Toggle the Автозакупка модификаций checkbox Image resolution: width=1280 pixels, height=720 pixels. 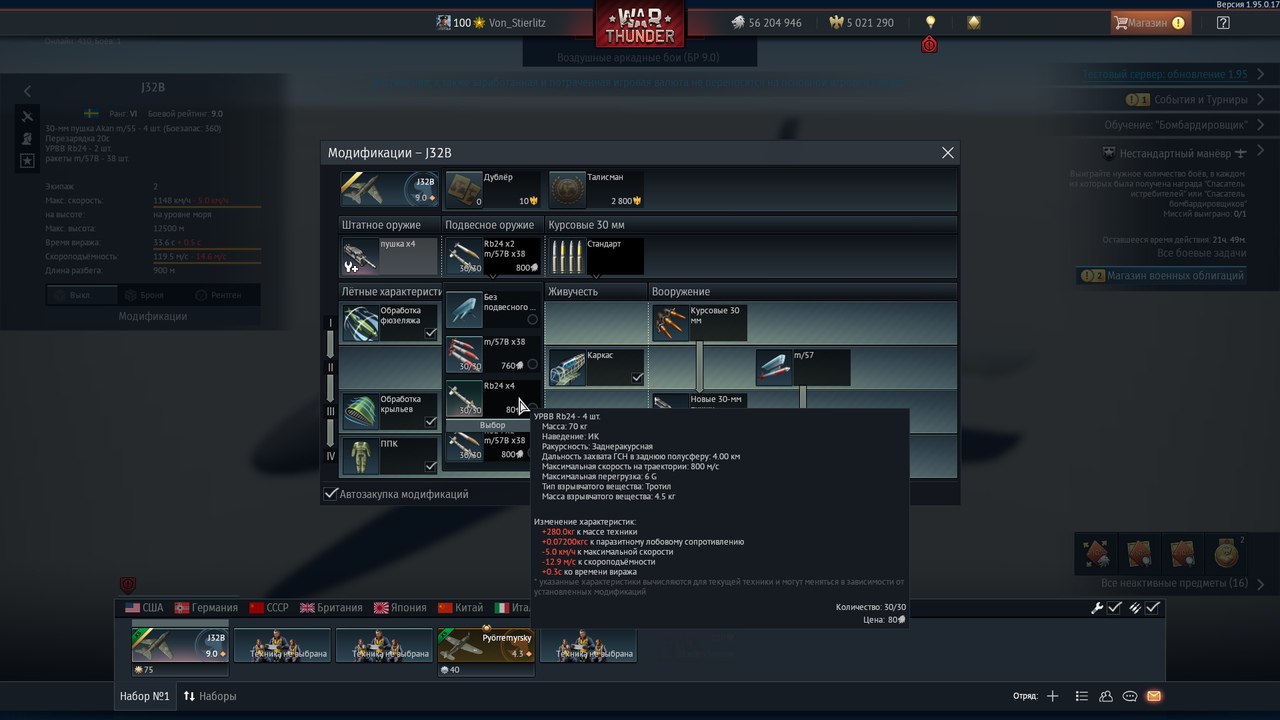pos(331,494)
